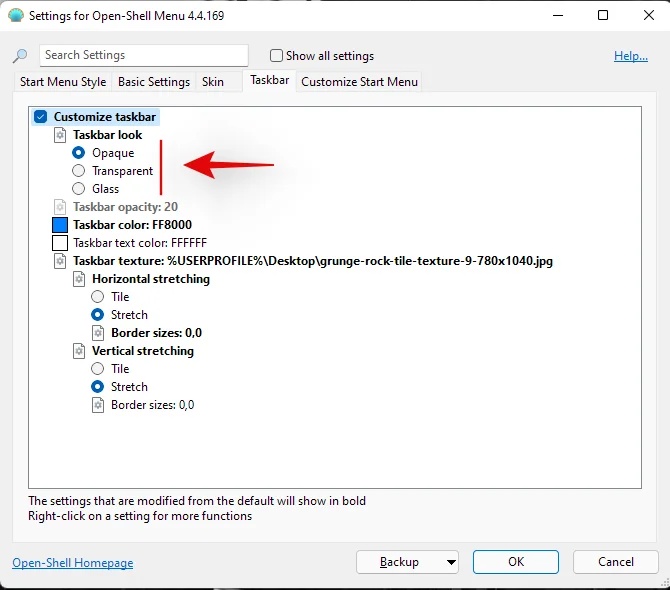Click the magnifier search icon
Screen dimensions: 670x590
click(20, 56)
